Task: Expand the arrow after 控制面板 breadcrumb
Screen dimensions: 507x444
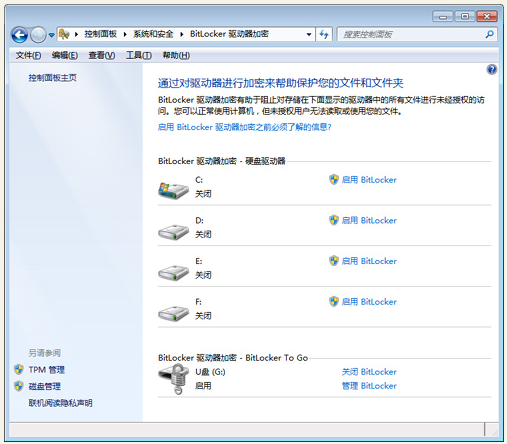Action: click(x=125, y=34)
